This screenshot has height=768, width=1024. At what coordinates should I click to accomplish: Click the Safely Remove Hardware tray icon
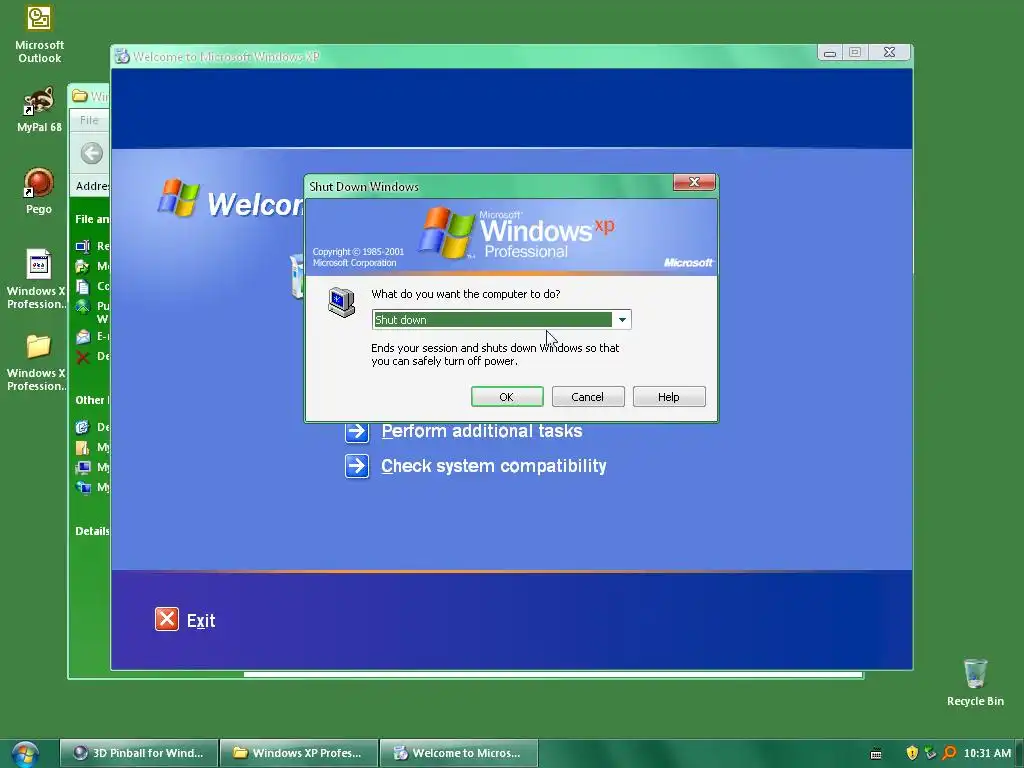[x=930, y=753]
